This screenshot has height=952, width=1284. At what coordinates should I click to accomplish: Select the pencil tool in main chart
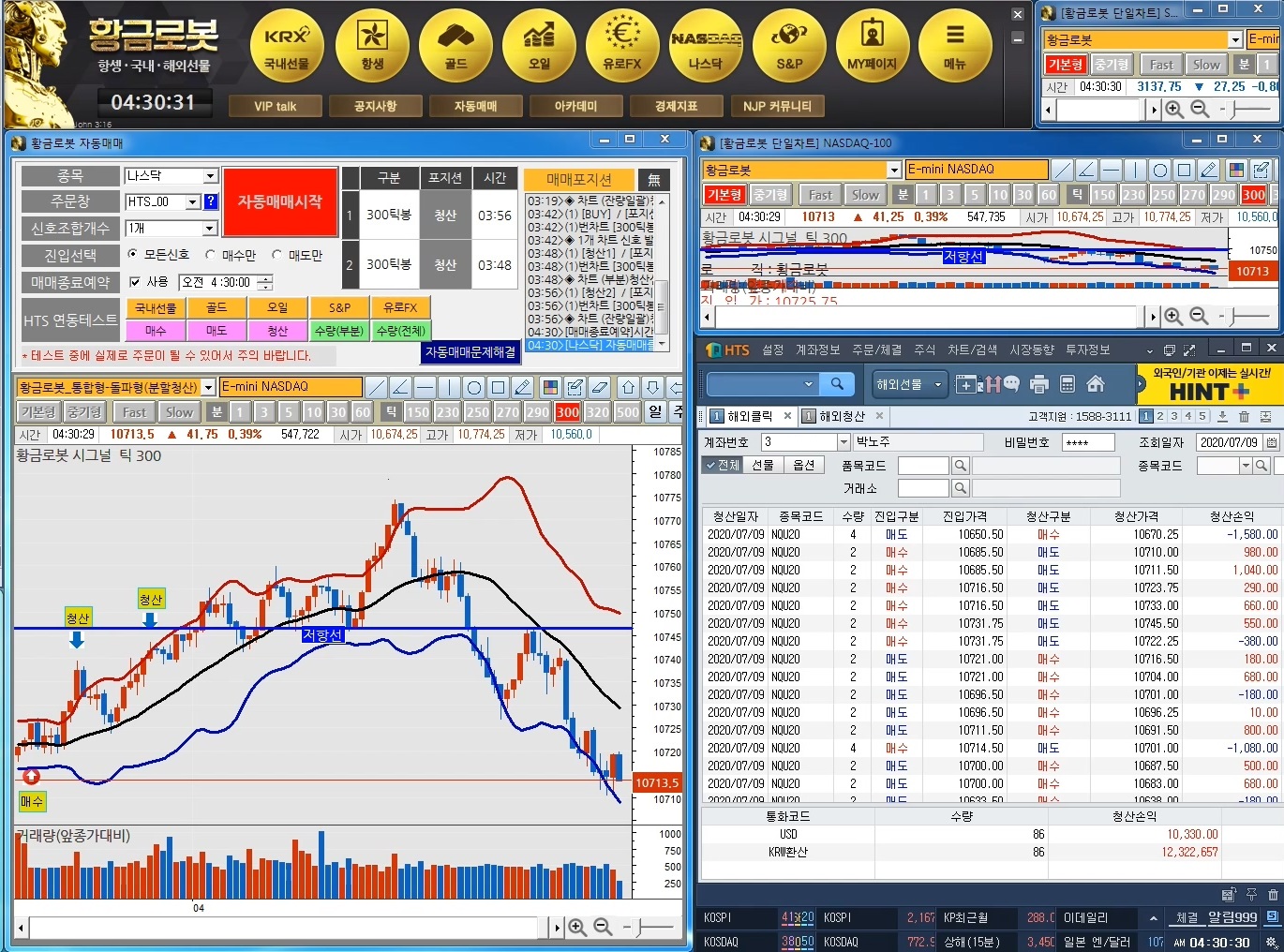pyautogui.click(x=522, y=387)
